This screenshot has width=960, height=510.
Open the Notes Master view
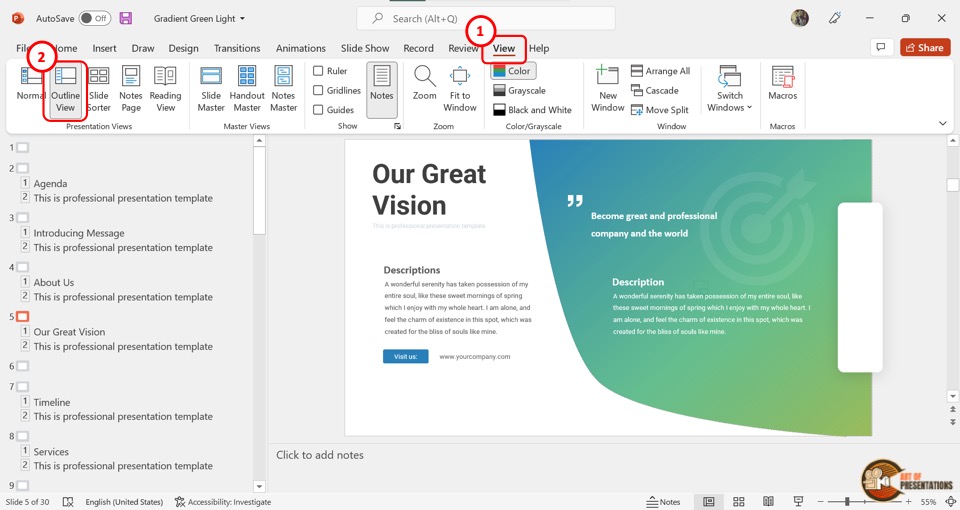coord(283,89)
